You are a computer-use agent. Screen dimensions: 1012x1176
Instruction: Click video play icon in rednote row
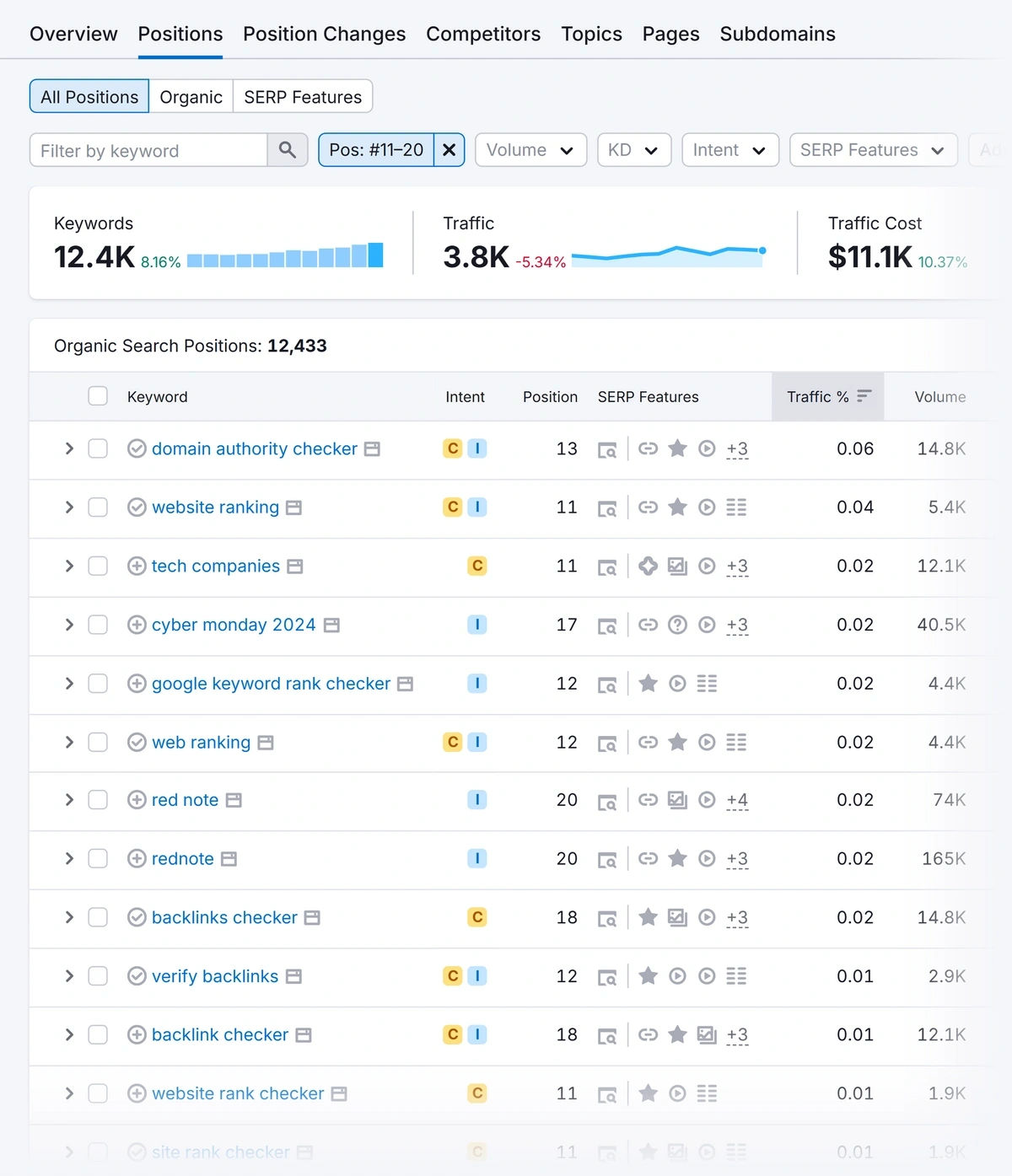(708, 859)
